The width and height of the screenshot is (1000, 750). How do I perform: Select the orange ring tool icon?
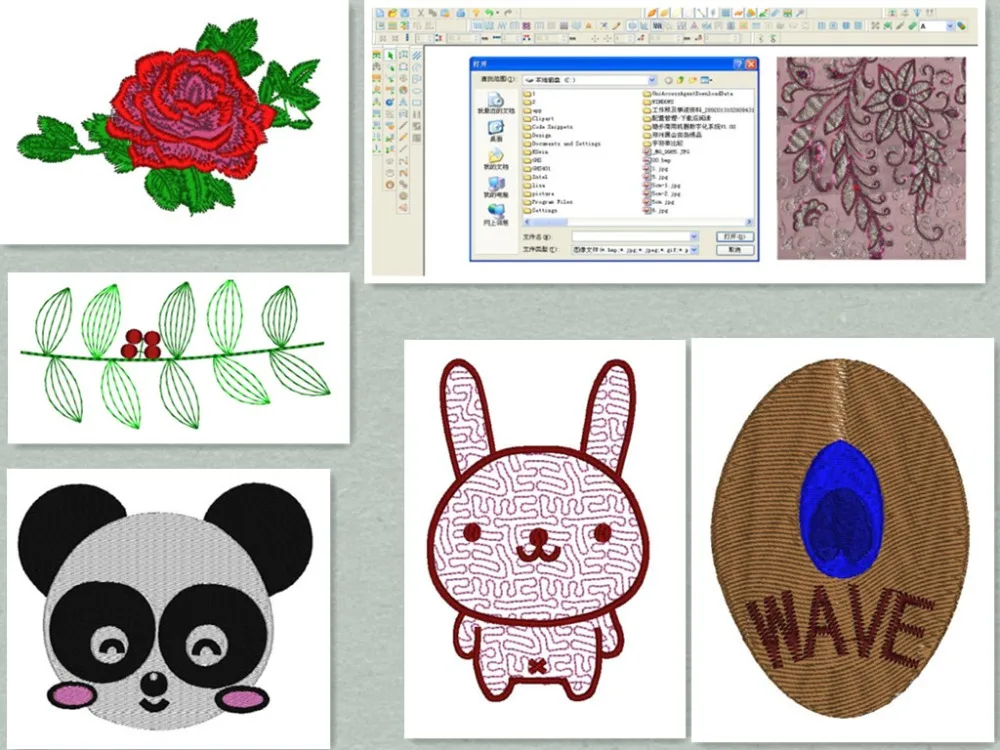(390, 185)
